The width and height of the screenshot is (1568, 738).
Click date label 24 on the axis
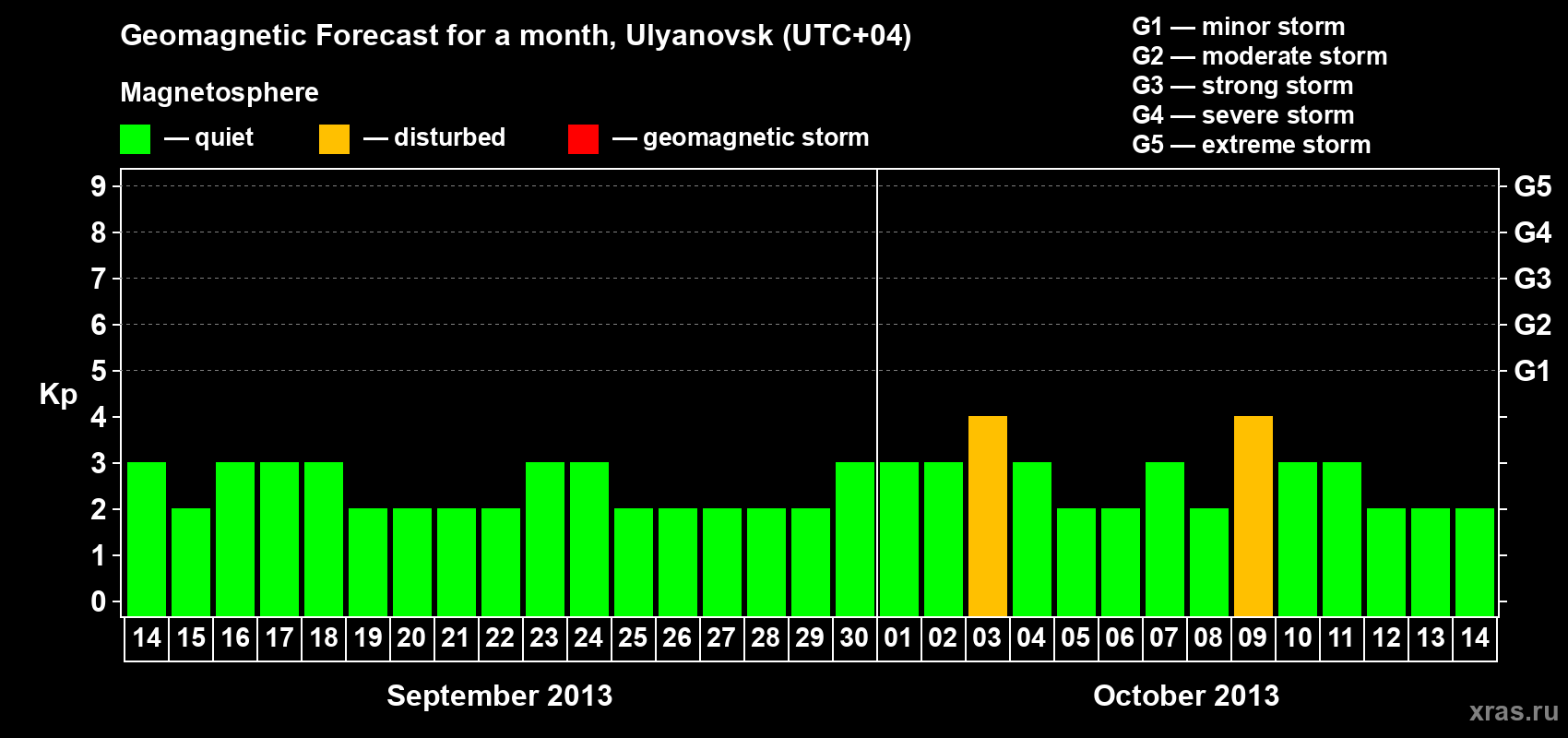588,637
